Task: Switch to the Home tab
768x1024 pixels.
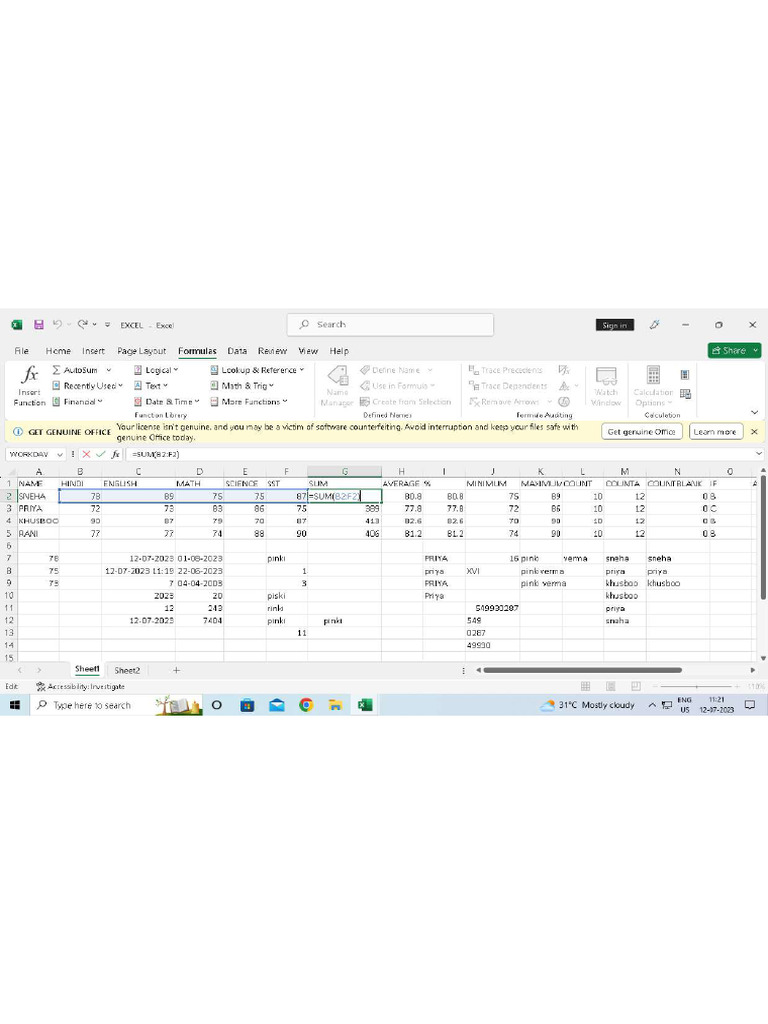Action: click(58, 351)
